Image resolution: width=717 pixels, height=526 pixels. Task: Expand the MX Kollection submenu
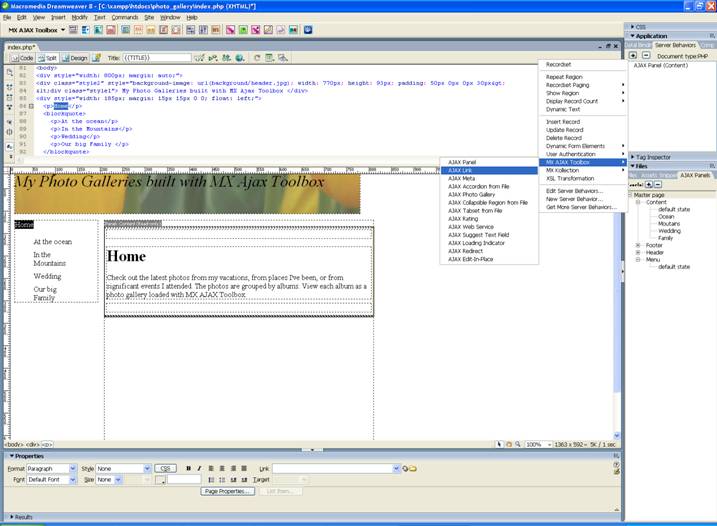point(583,170)
